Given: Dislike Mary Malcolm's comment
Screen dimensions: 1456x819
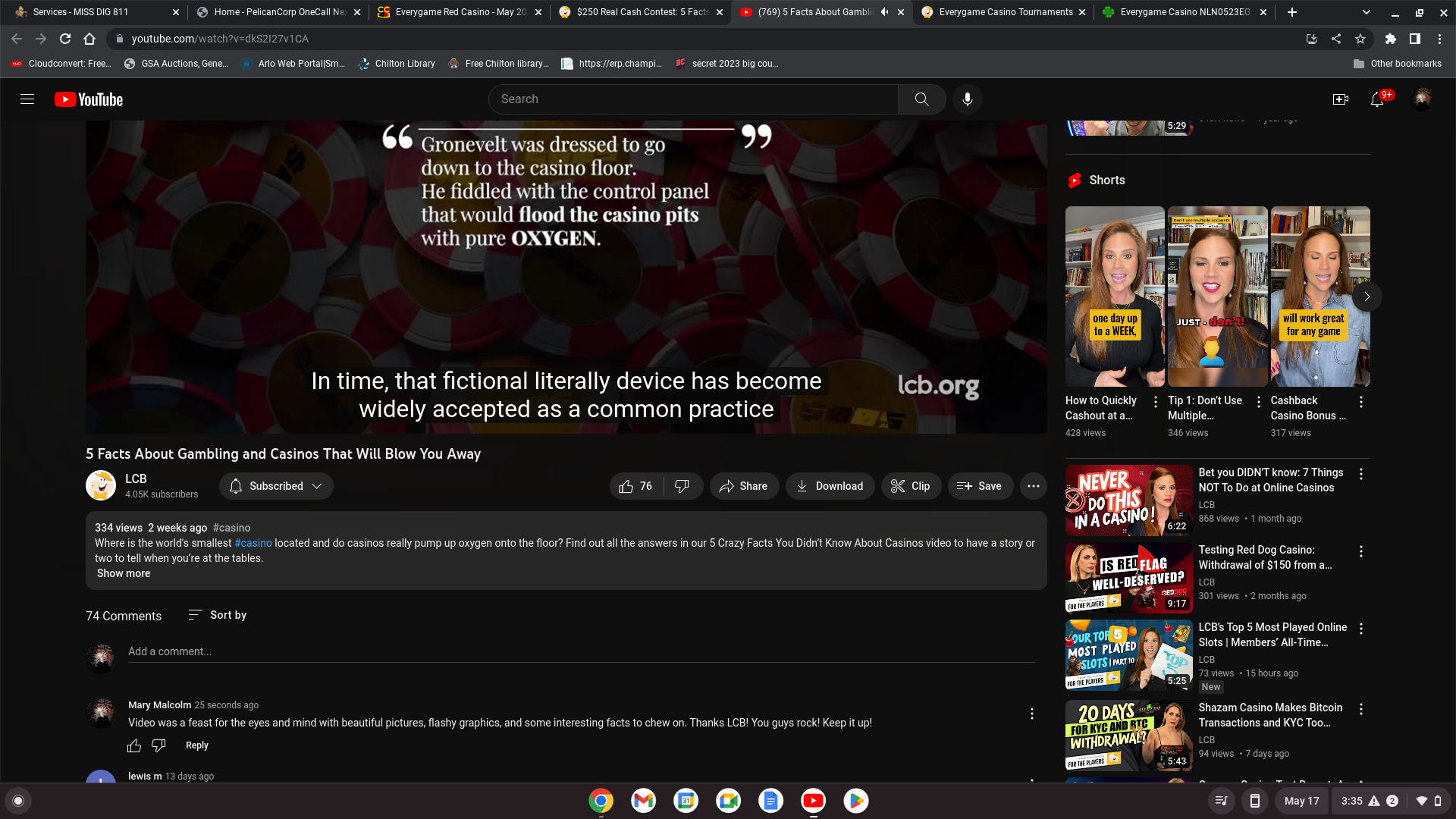Looking at the screenshot, I should [x=158, y=745].
